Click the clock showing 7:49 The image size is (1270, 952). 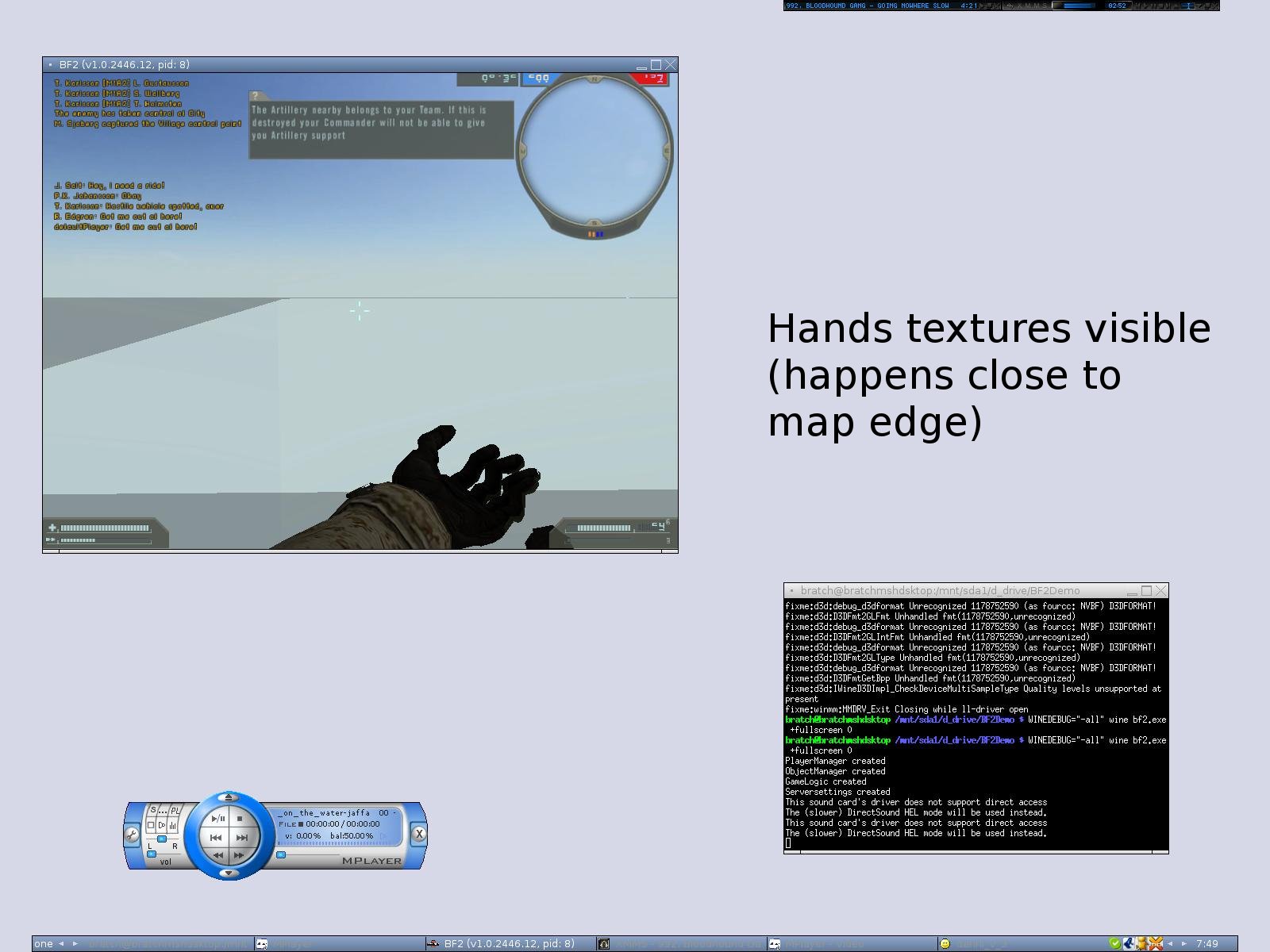pos(1207,943)
